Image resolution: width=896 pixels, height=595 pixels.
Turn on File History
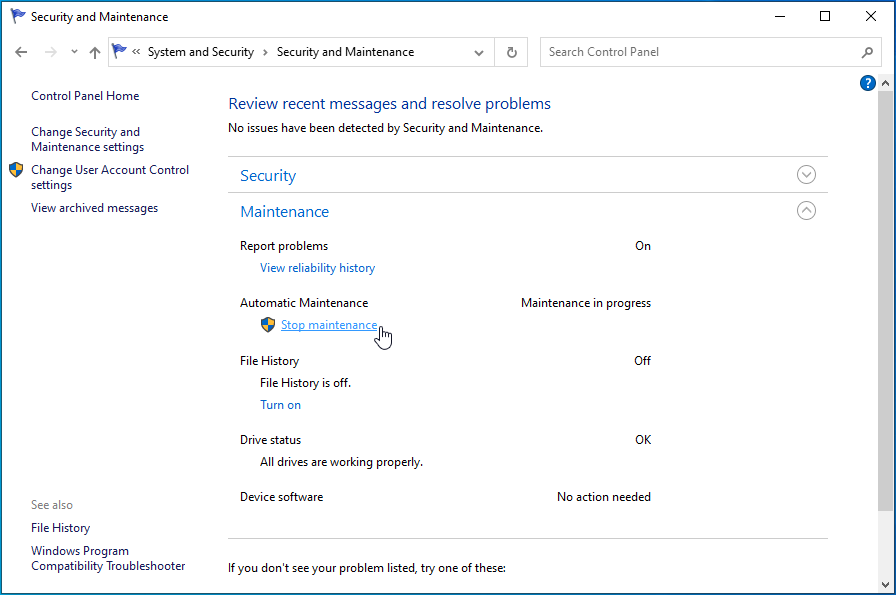click(280, 405)
